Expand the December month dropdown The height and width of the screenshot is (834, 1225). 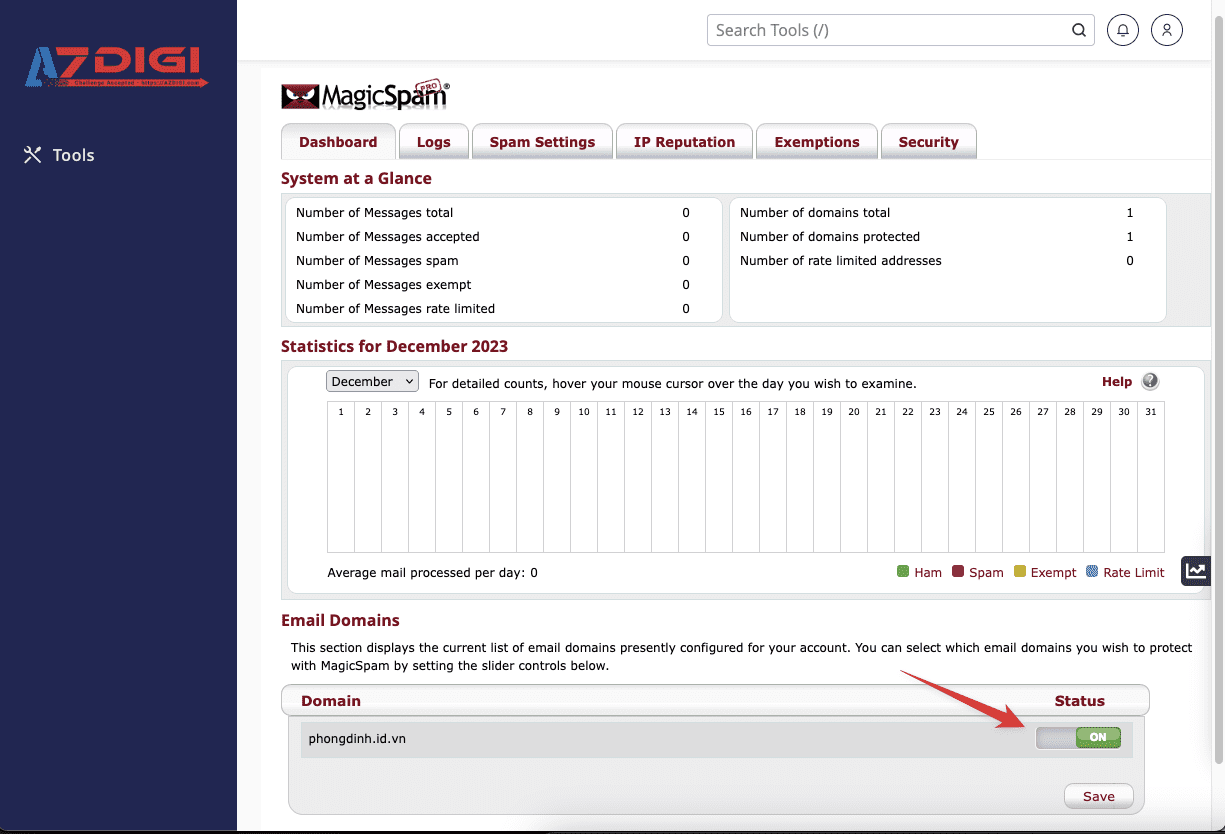click(x=372, y=381)
